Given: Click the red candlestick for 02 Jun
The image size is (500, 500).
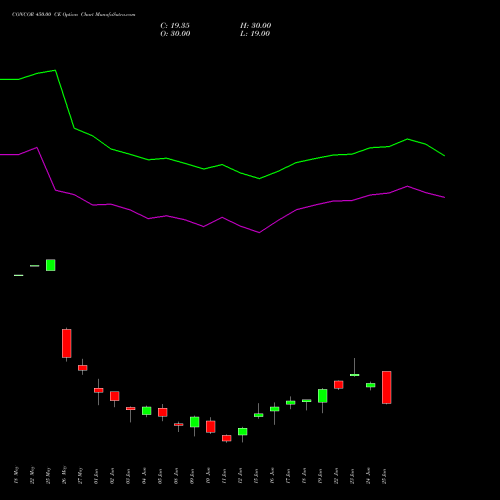Looking at the screenshot, I should [x=115, y=396].
